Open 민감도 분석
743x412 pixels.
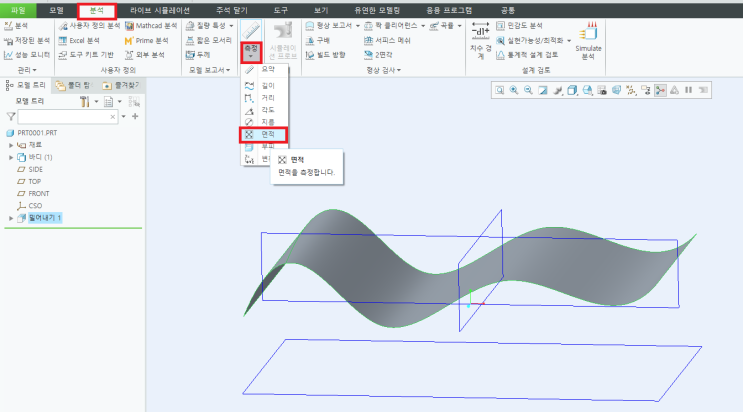tap(519, 26)
